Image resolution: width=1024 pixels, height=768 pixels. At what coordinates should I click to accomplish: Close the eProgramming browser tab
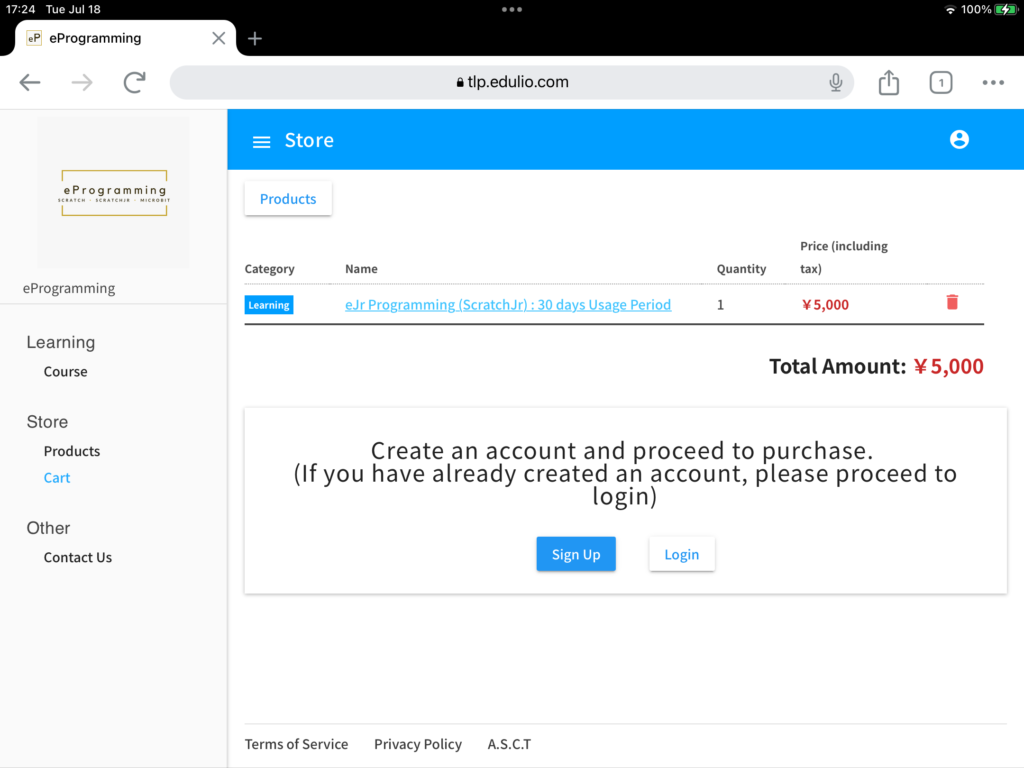[219, 38]
